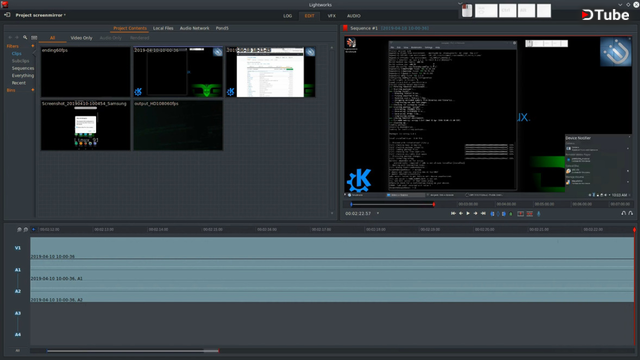Toggle the tile/list view icon
This screenshot has height=360, width=640.
34,38
